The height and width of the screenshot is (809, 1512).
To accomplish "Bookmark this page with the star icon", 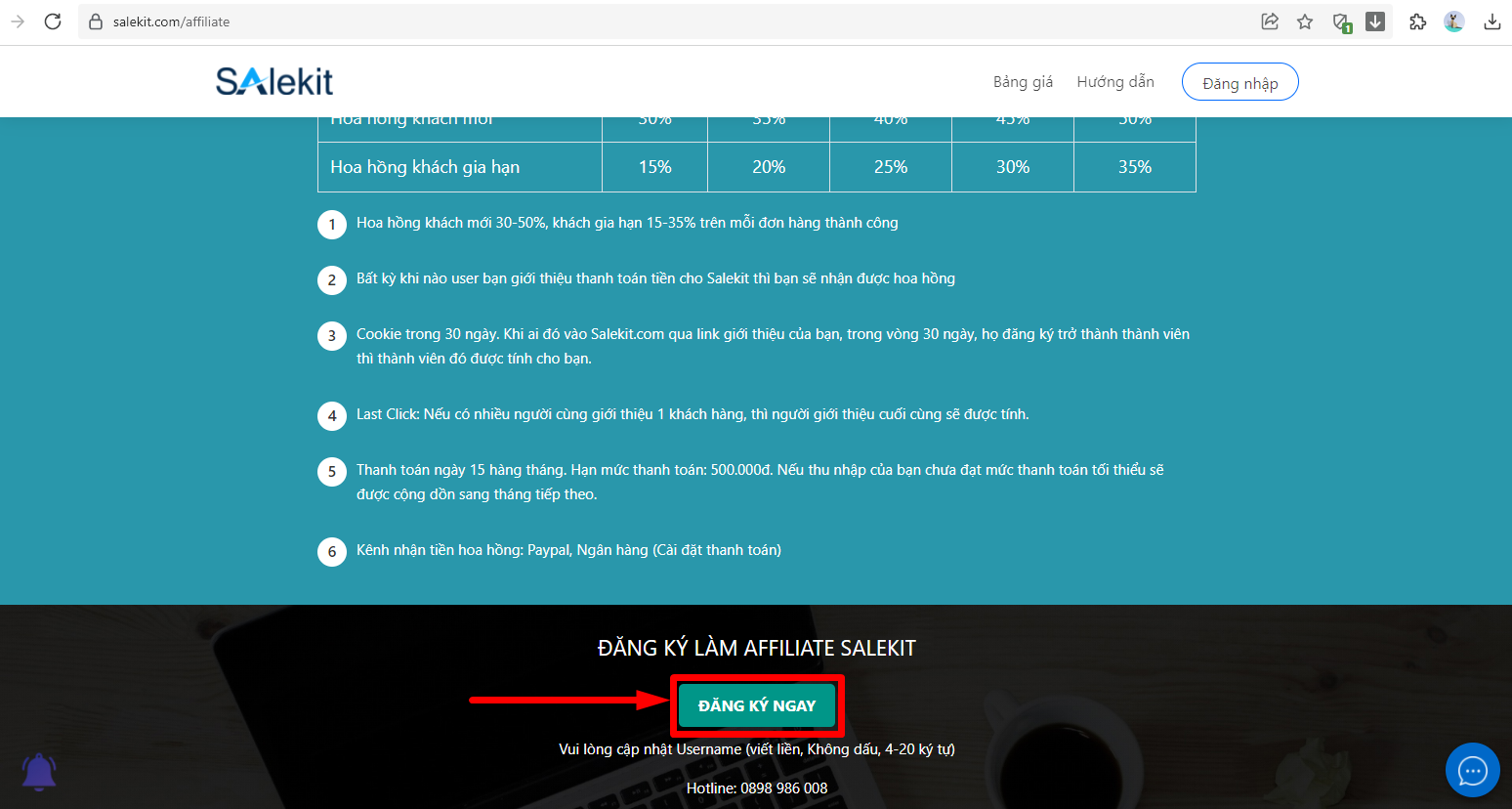I will pyautogui.click(x=1305, y=21).
